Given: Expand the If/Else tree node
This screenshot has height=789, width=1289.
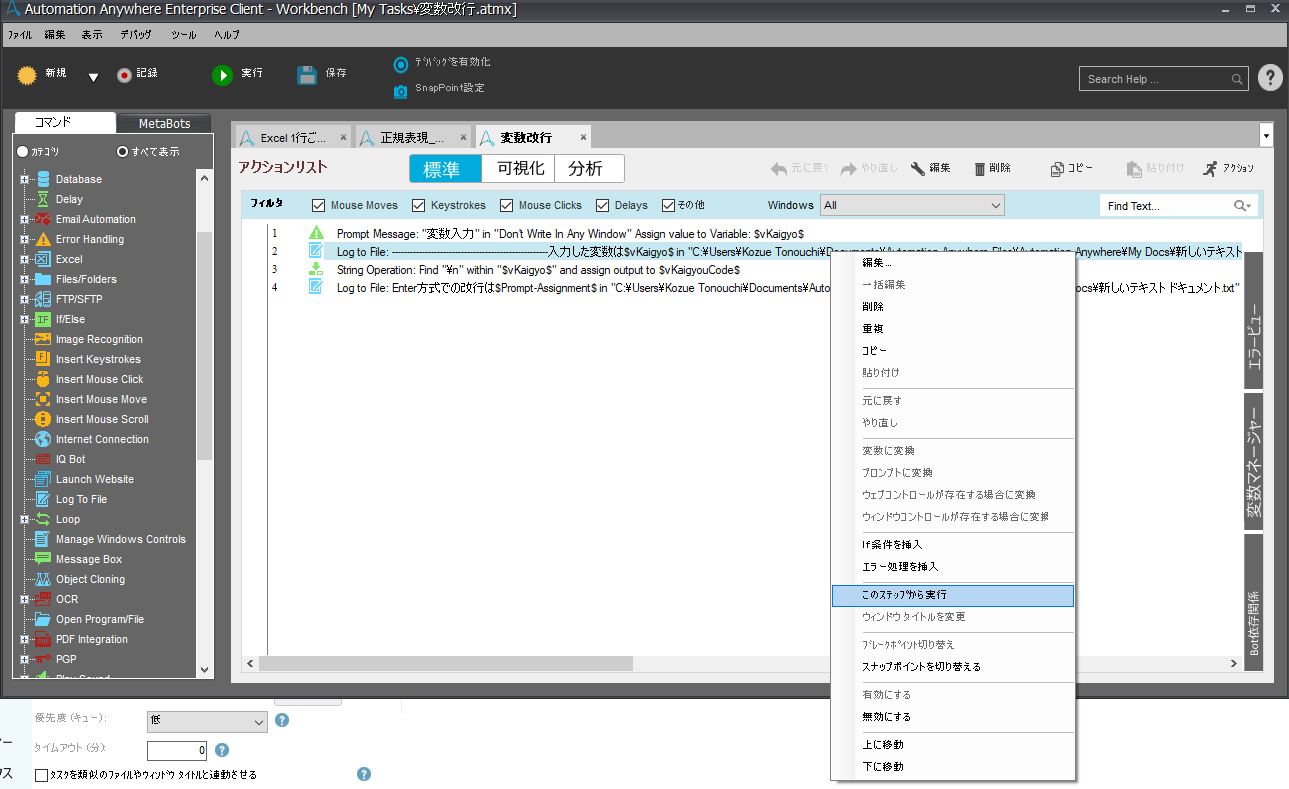Looking at the screenshot, I should (24, 319).
